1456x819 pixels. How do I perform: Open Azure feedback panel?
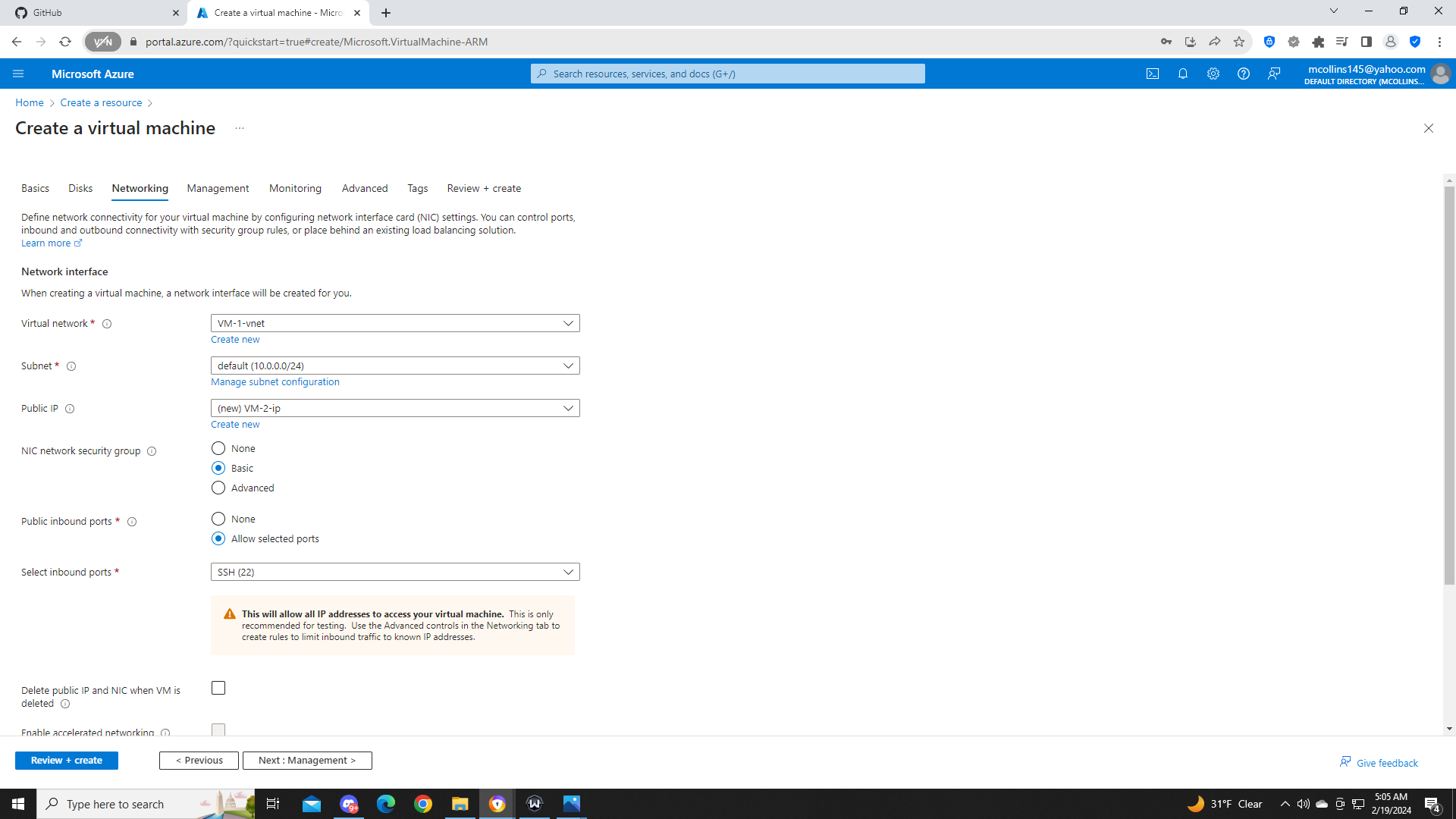(1273, 74)
